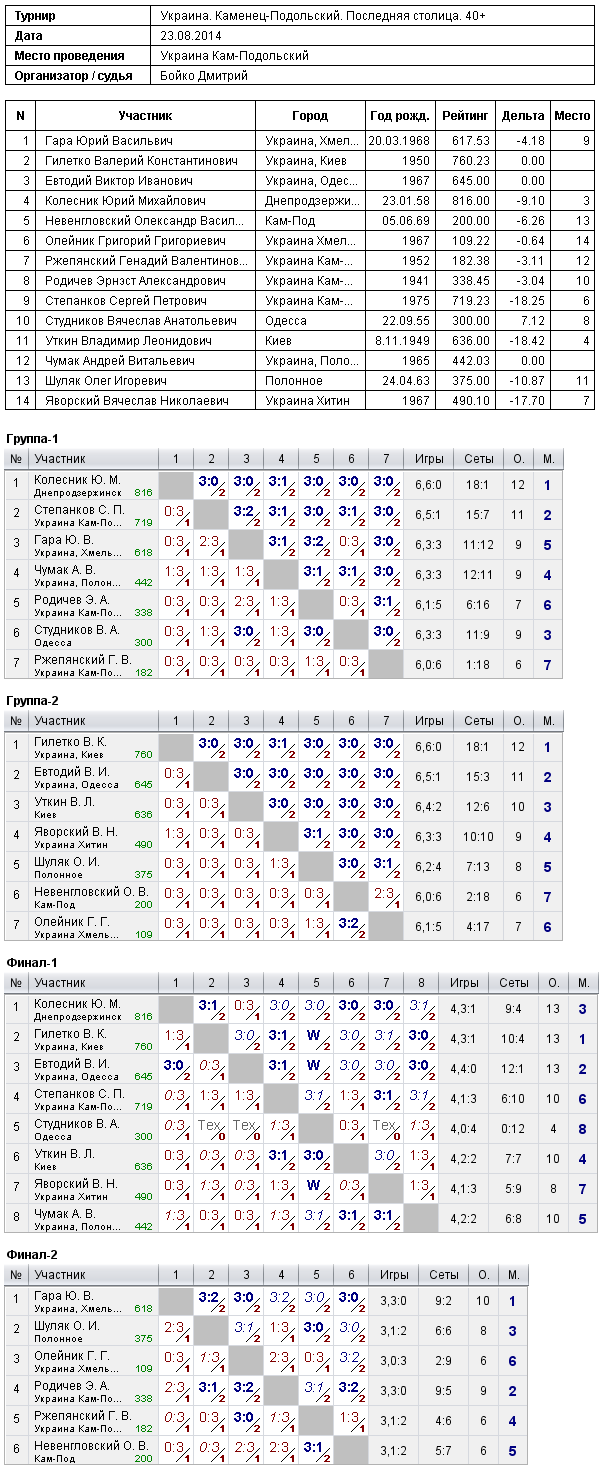Image resolution: width=608 pixels, height=1478 pixels.
Task: Click rating value 816.00 in participants list
Action: [471, 201]
